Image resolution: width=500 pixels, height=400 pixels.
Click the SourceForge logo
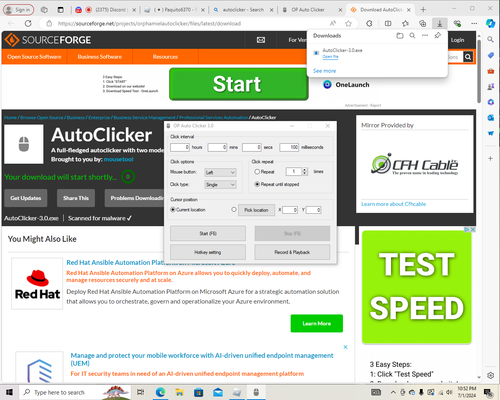[48, 40]
